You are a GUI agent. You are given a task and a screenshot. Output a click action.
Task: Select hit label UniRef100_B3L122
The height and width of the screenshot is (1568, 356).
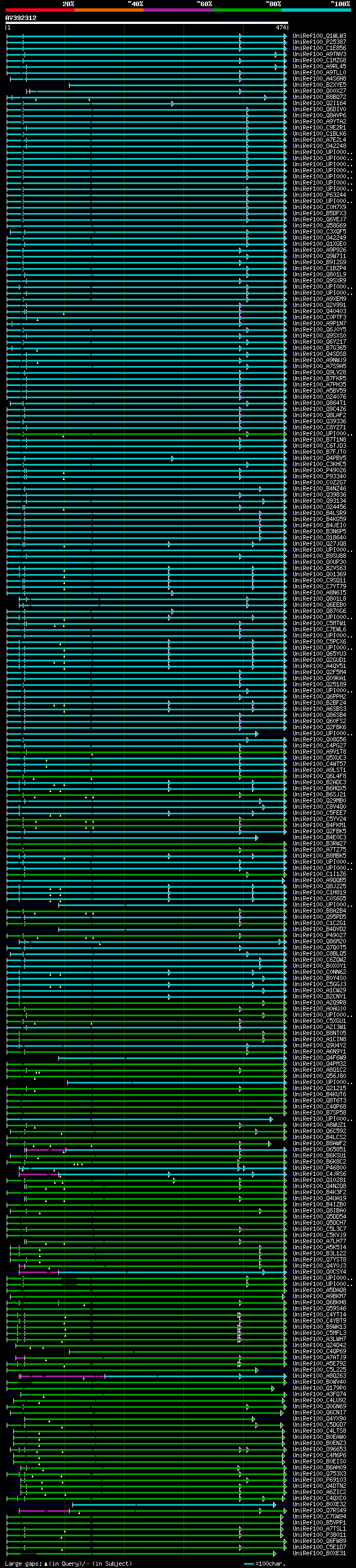(319, 1253)
